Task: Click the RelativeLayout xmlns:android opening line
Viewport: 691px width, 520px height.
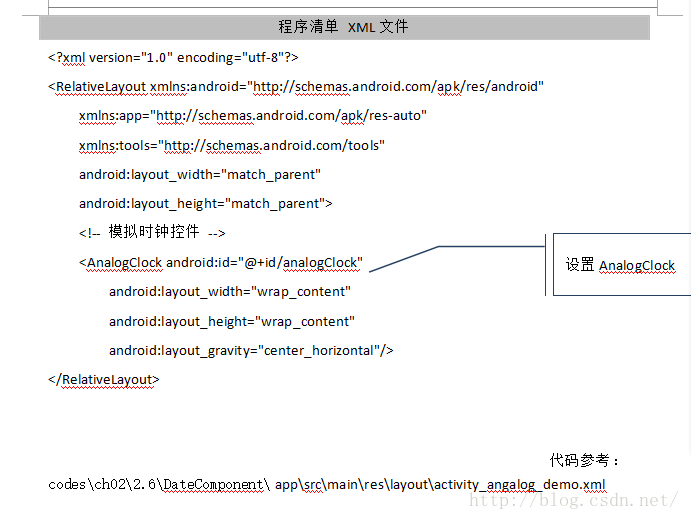Action: pos(296,87)
